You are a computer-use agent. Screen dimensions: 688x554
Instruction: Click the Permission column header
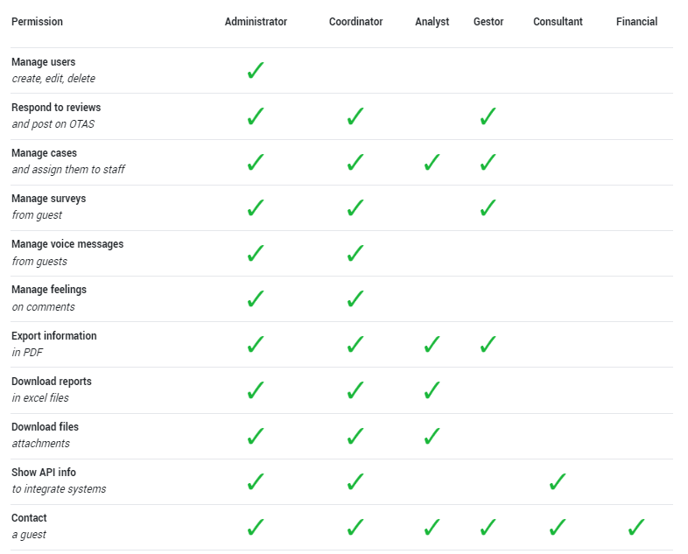click(x=37, y=21)
